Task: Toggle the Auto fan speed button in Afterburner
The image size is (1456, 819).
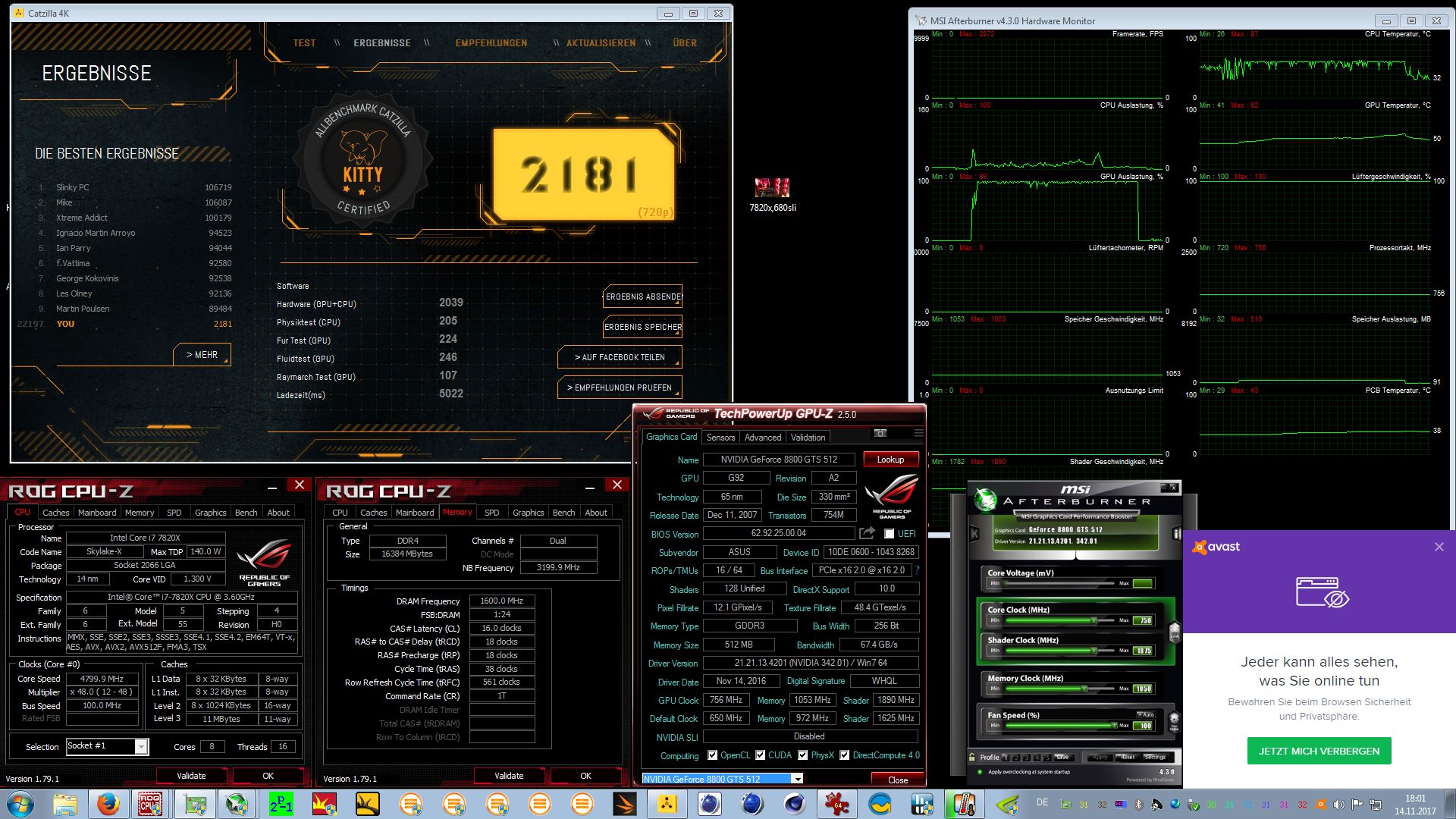Action: tap(1146, 714)
